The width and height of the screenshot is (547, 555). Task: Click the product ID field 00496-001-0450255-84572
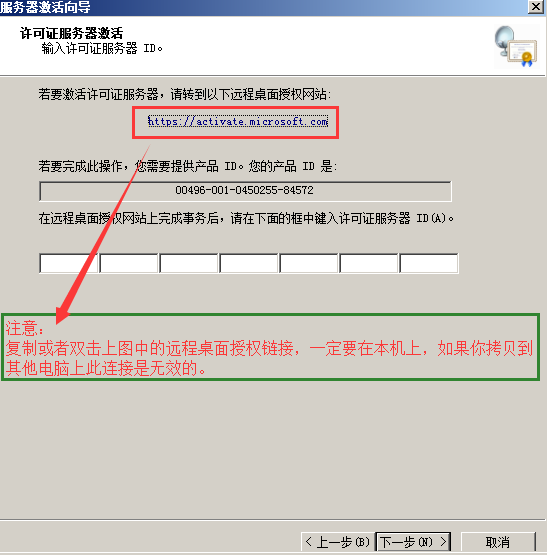tap(245, 191)
